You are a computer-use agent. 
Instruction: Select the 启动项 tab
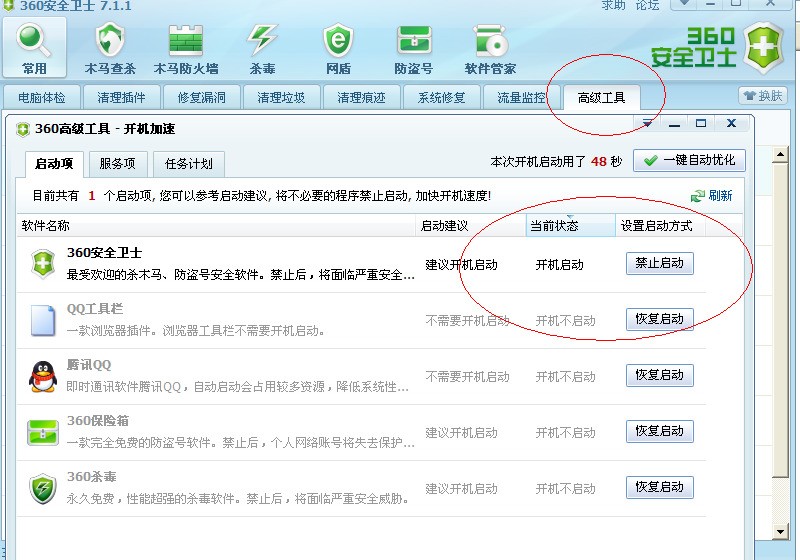tap(55, 164)
